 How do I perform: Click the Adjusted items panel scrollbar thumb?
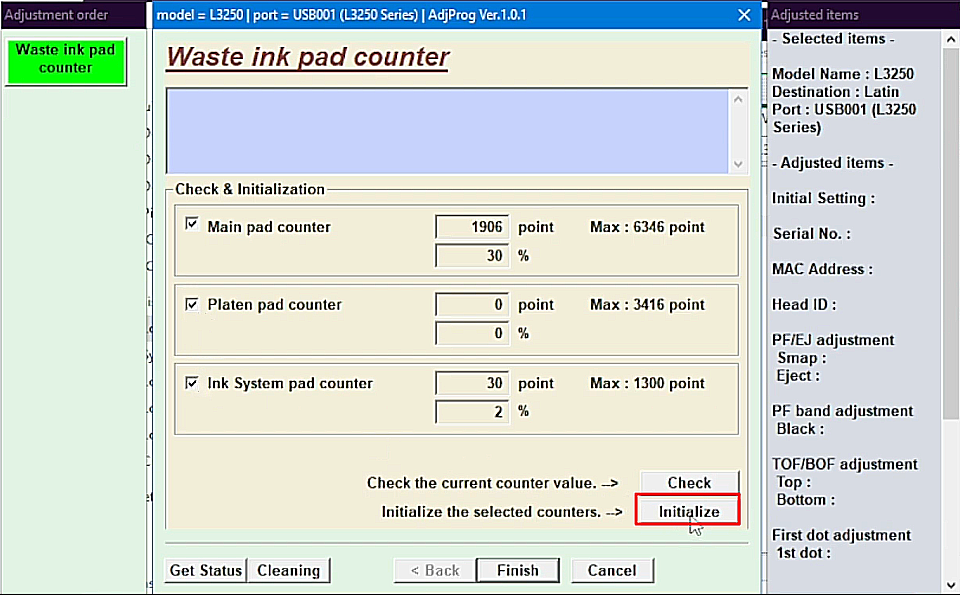click(950, 234)
